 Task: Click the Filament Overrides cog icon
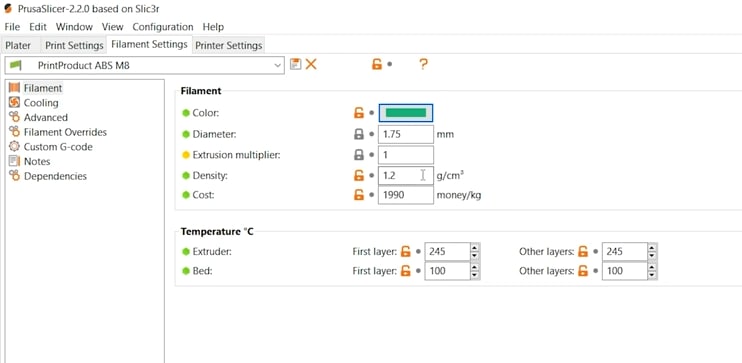pos(15,132)
